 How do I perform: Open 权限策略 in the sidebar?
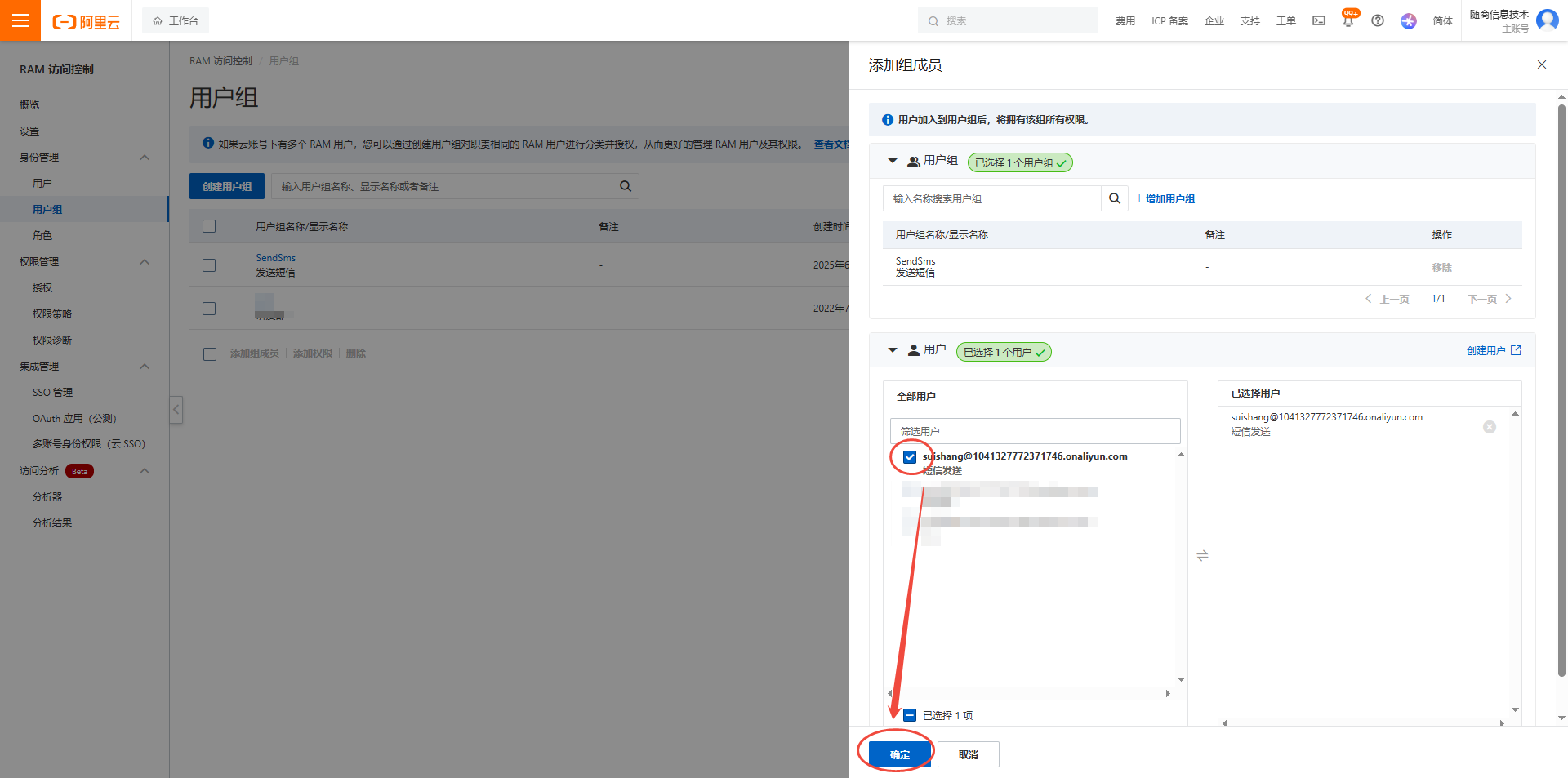[52, 313]
